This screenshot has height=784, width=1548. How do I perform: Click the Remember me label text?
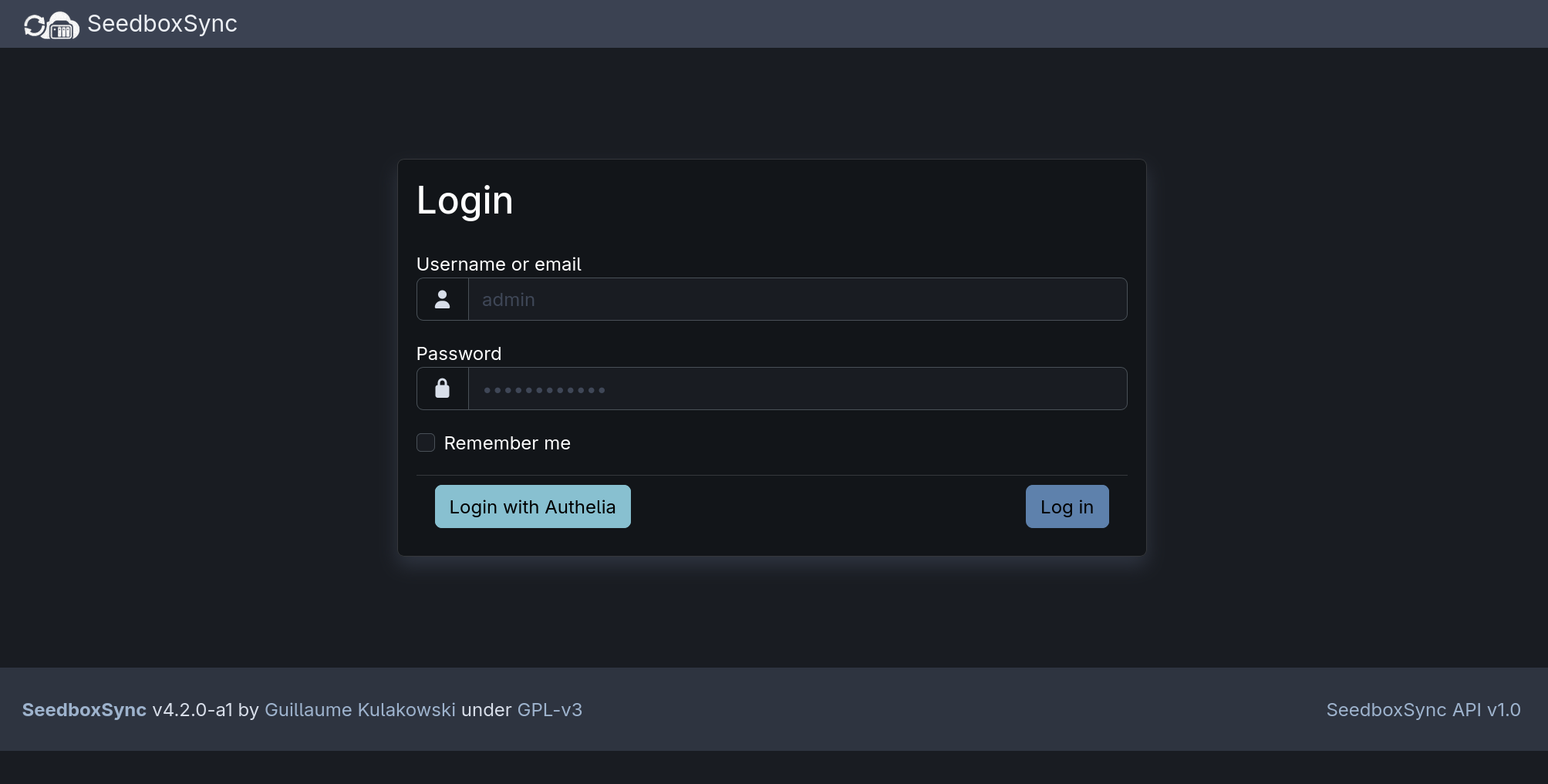[508, 443]
